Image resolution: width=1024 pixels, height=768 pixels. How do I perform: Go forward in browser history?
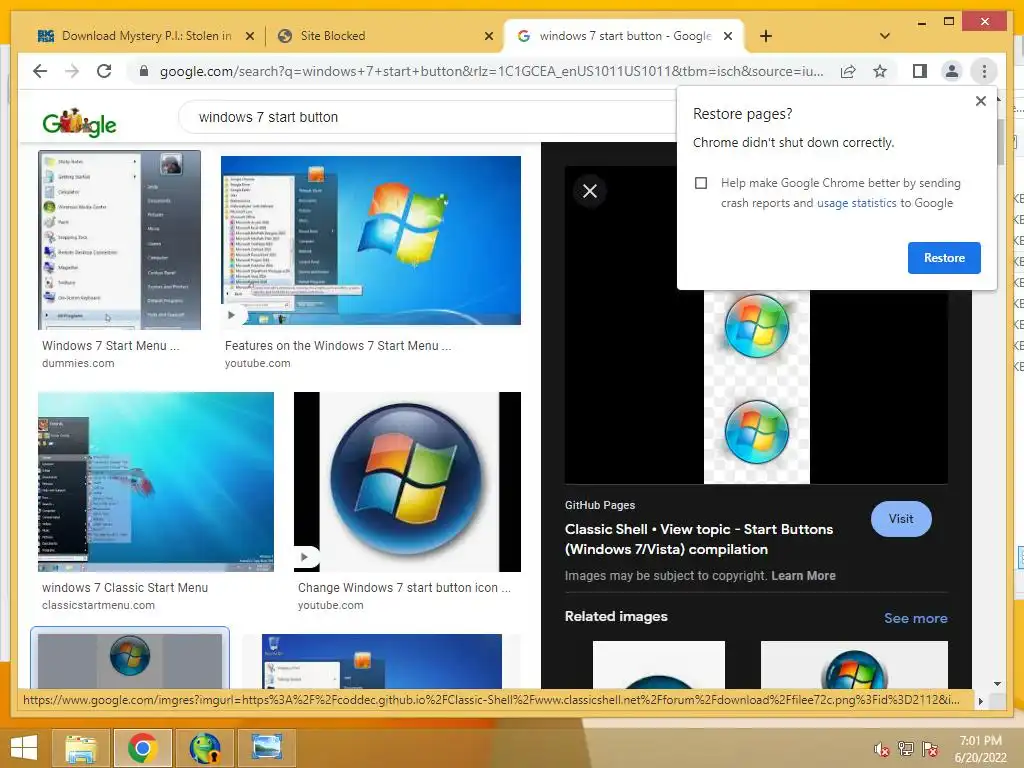click(x=72, y=71)
